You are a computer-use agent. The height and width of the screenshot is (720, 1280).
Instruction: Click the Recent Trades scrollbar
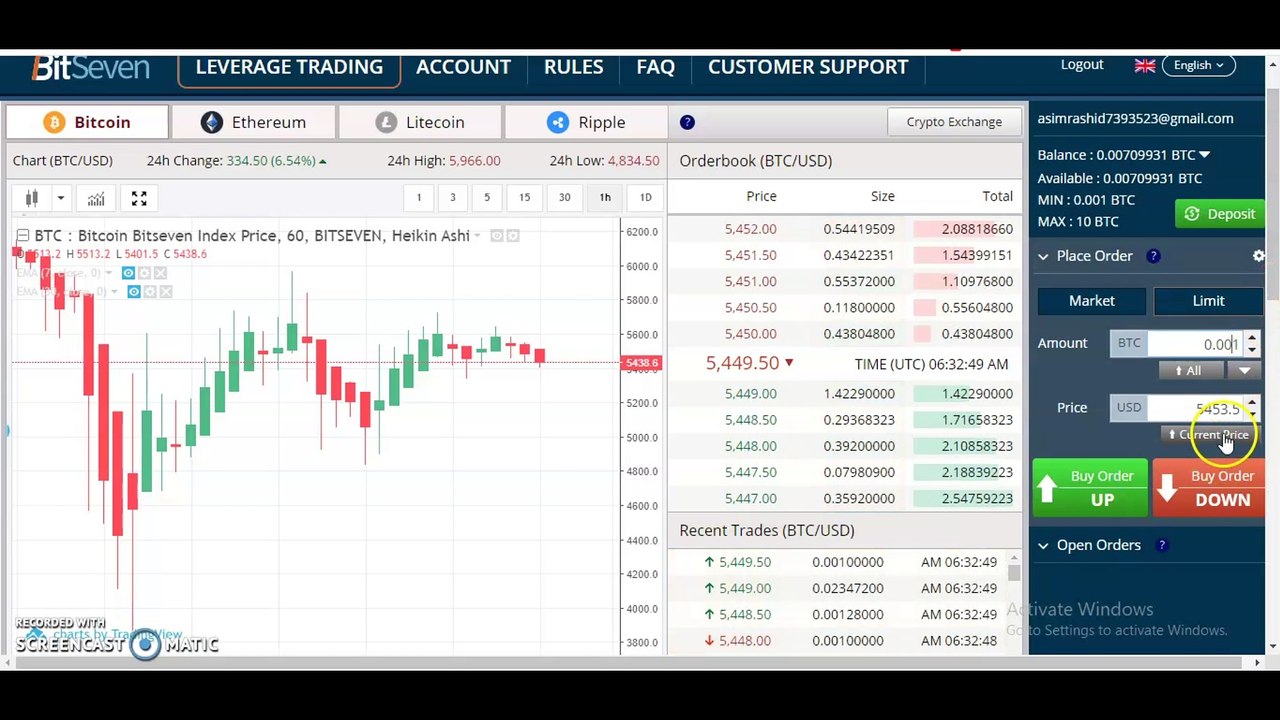(x=1015, y=572)
